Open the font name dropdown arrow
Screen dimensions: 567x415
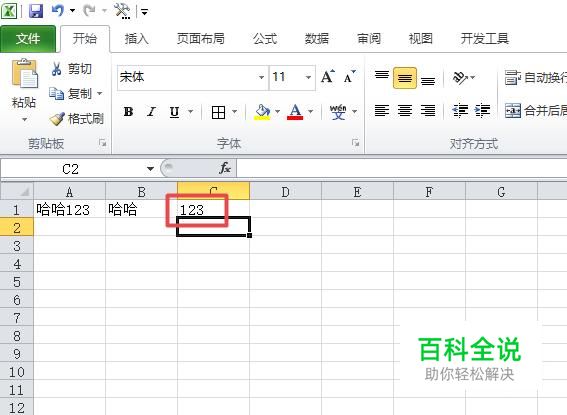click(x=261, y=77)
